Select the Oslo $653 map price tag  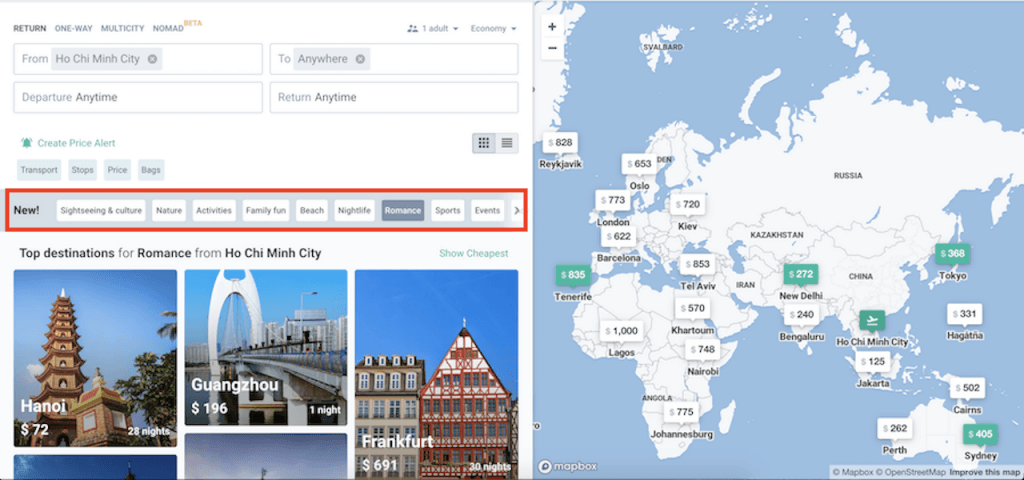639,165
